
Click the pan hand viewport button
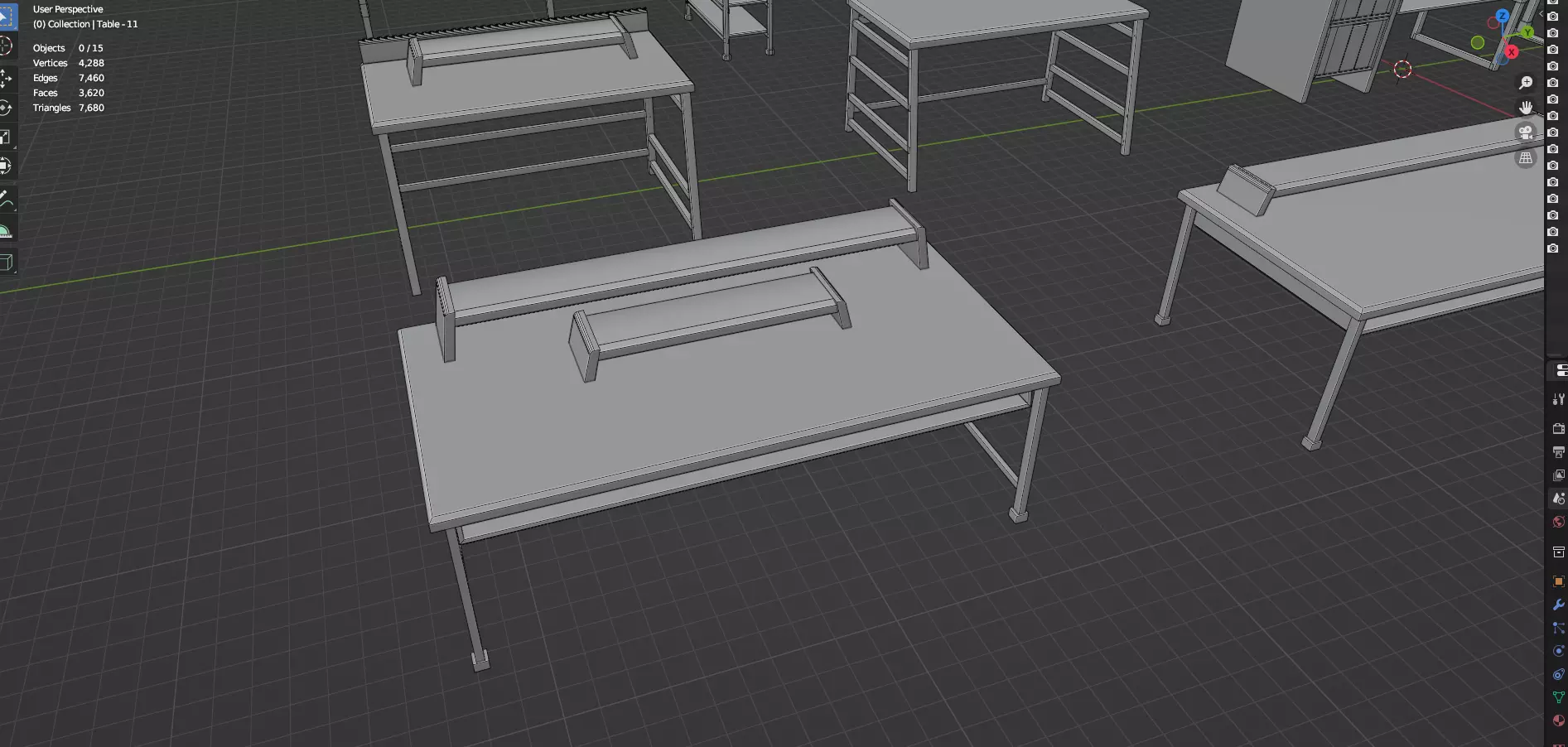1526,108
